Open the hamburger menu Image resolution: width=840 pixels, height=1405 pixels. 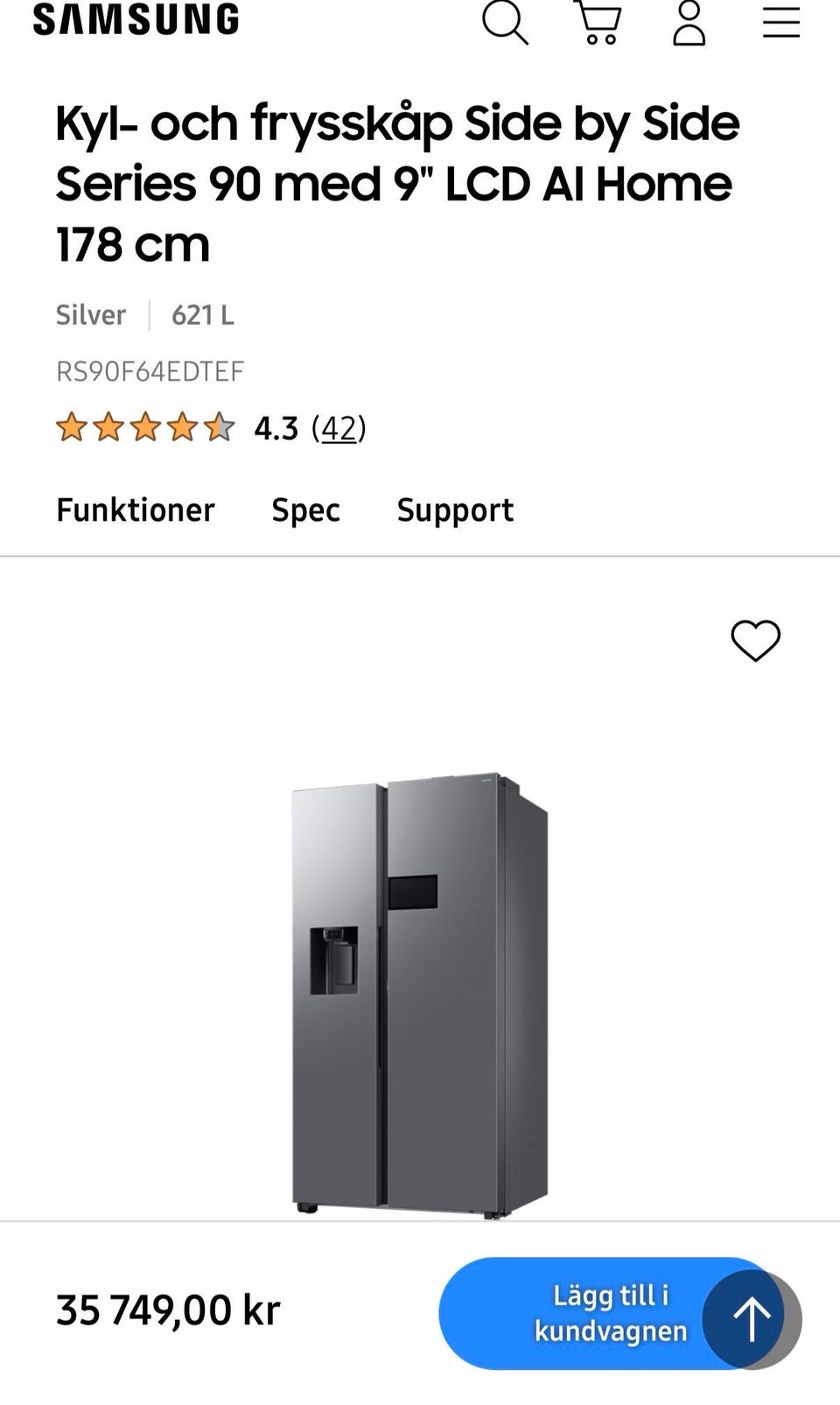pos(780,22)
